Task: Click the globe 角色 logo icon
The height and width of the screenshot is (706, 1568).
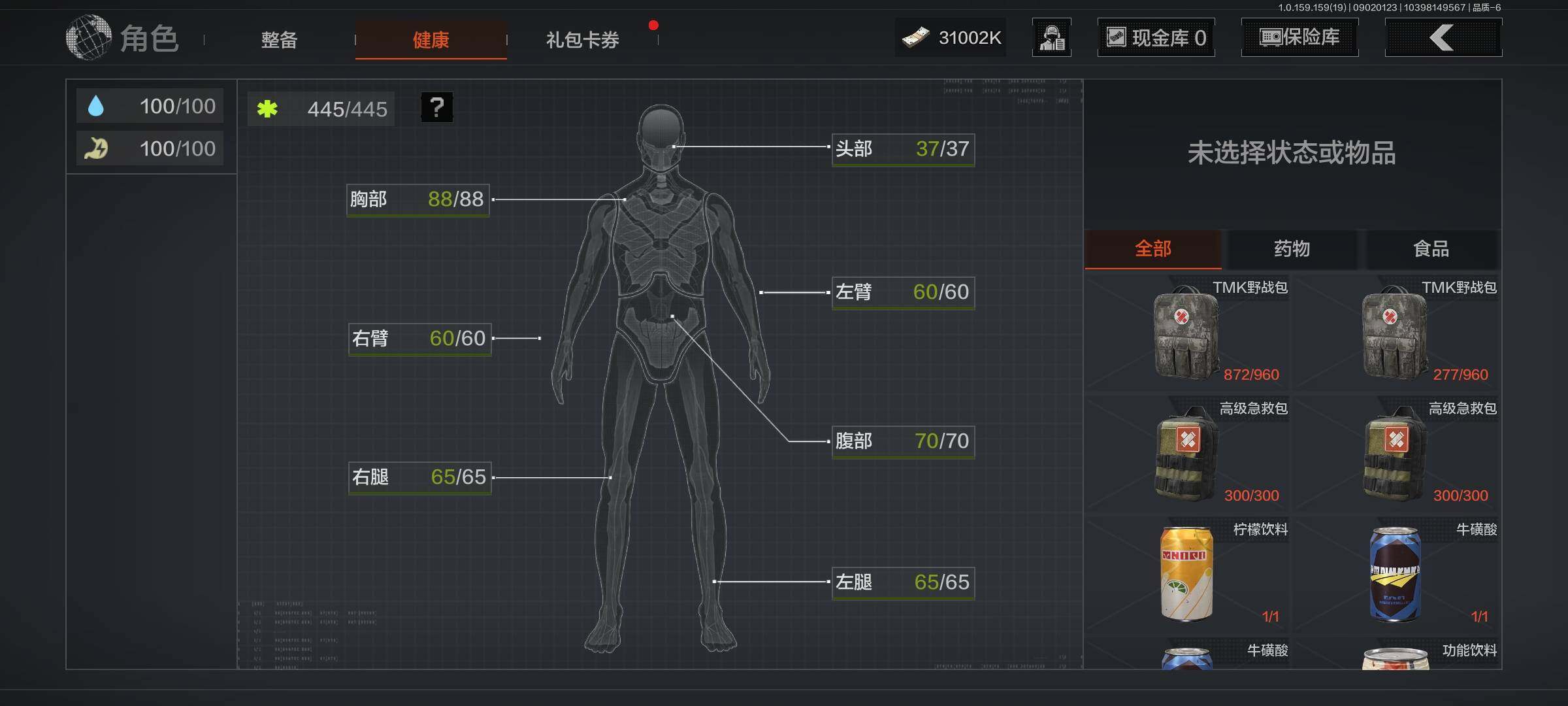Action: click(88, 37)
